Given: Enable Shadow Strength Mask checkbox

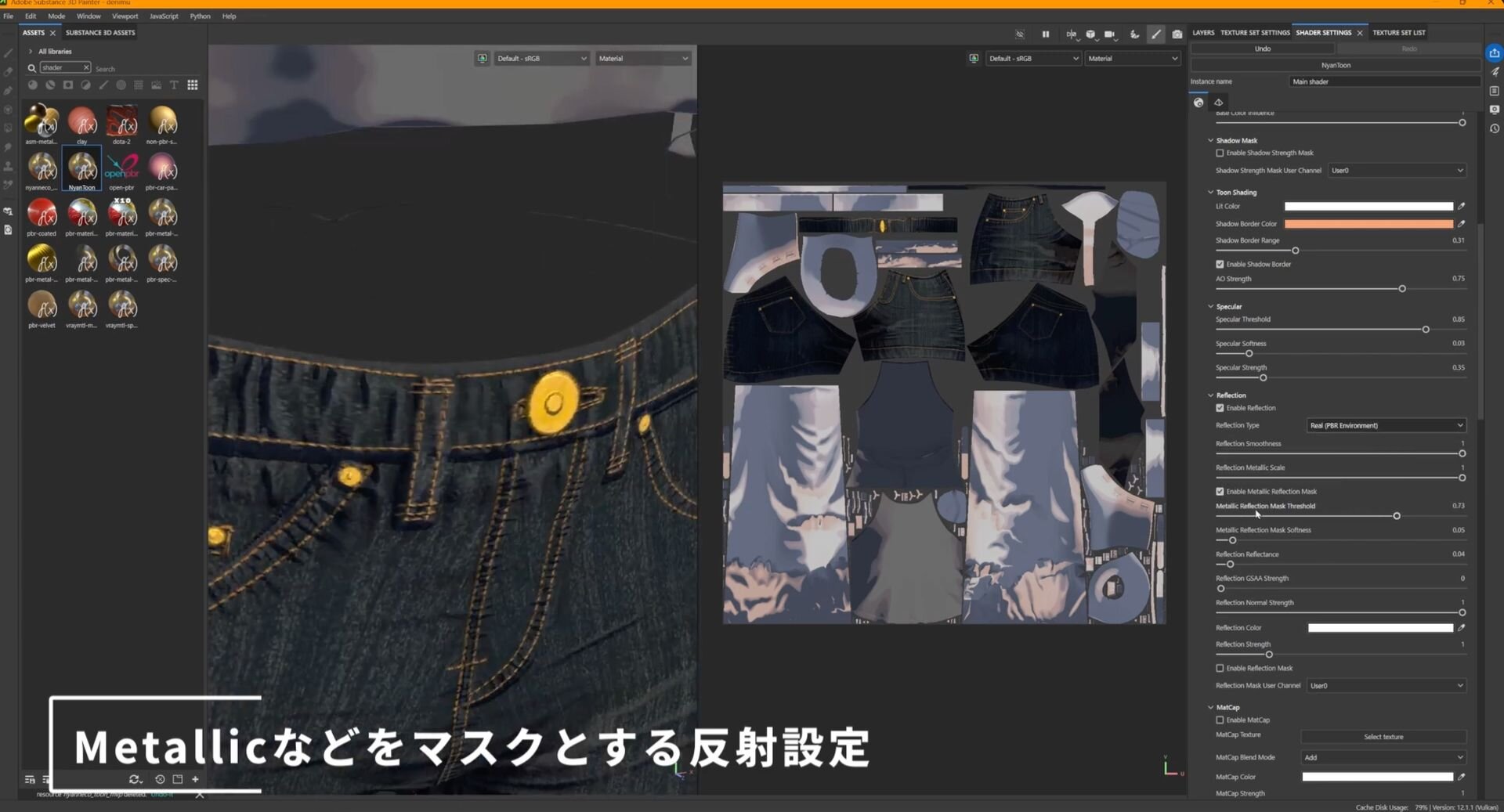Looking at the screenshot, I should point(1220,153).
